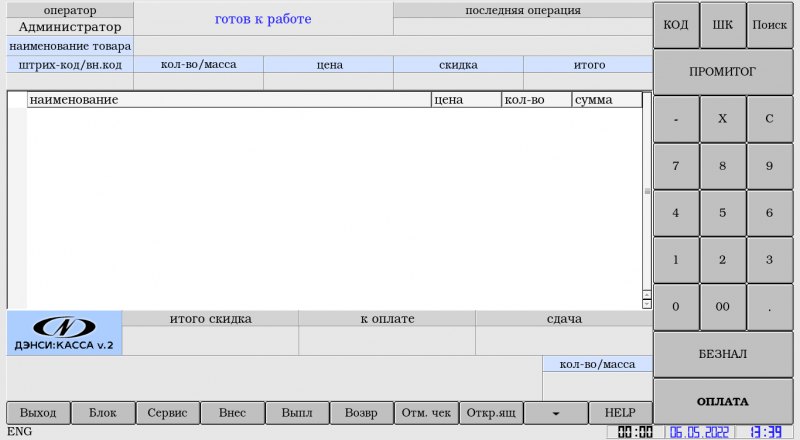Click the 13:39 clock display
The height and width of the screenshot is (440, 800).
pos(766,432)
